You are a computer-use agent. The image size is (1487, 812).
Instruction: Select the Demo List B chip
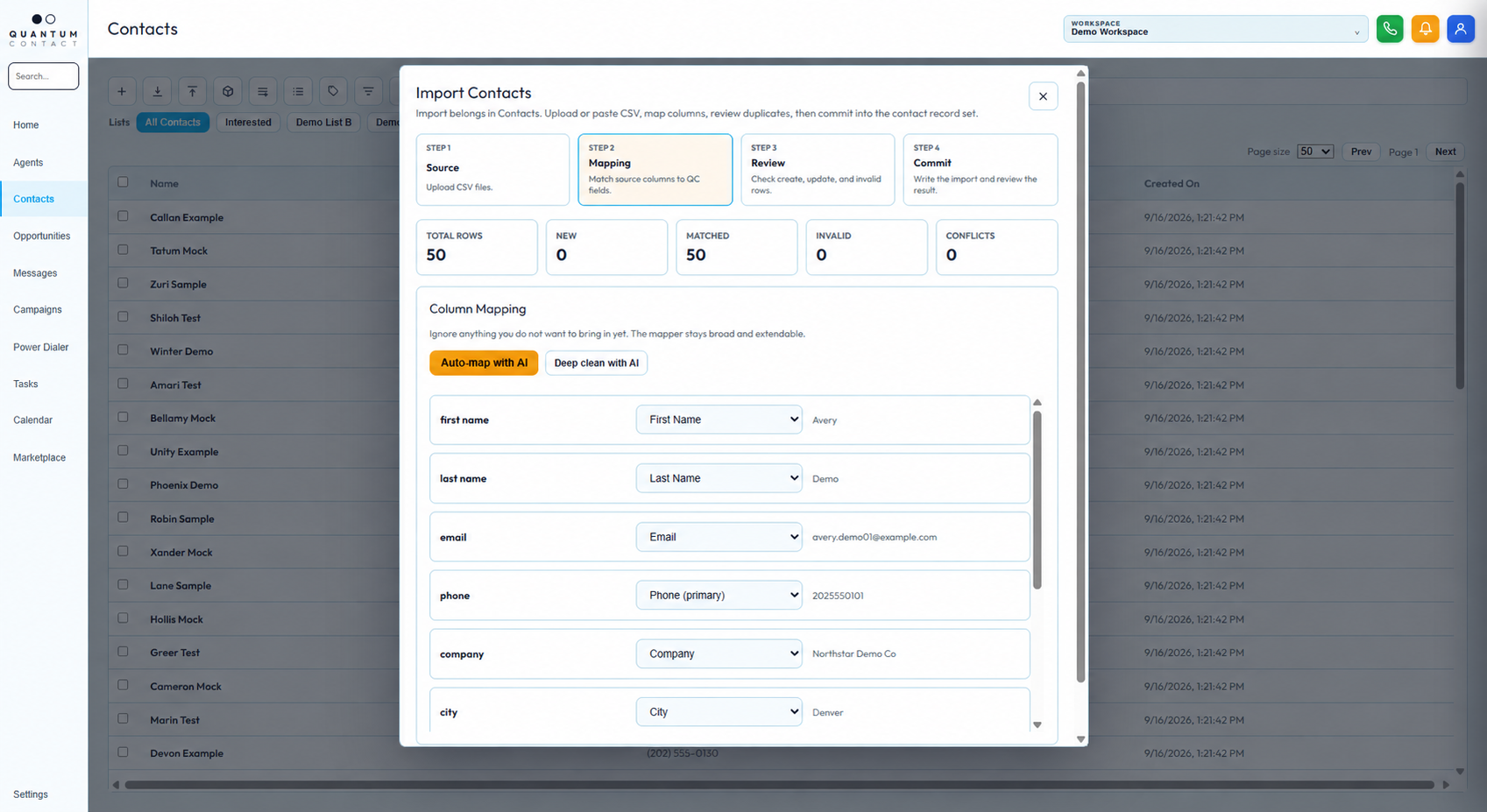click(323, 123)
